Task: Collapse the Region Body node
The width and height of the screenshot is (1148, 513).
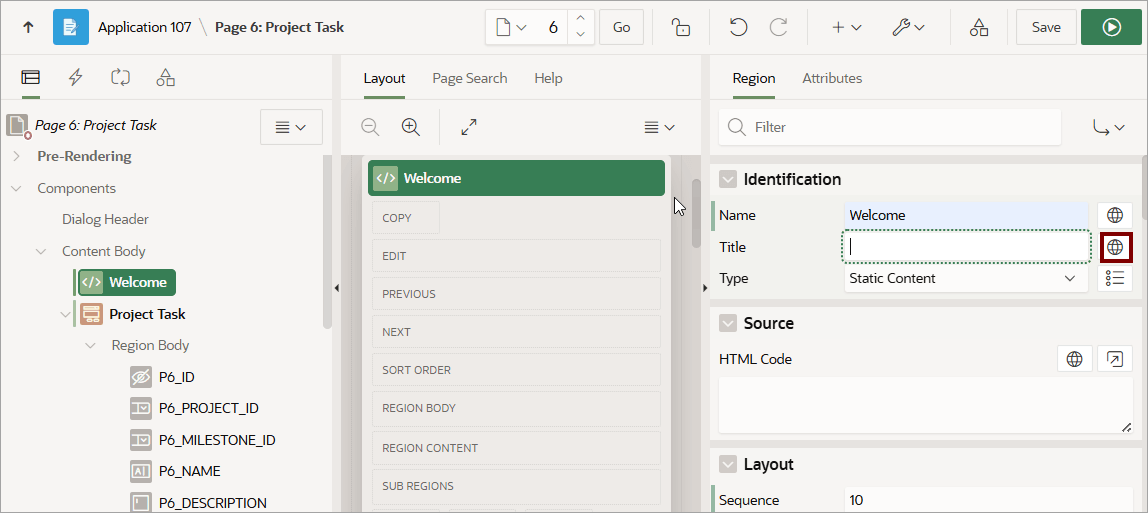Action: pos(91,345)
